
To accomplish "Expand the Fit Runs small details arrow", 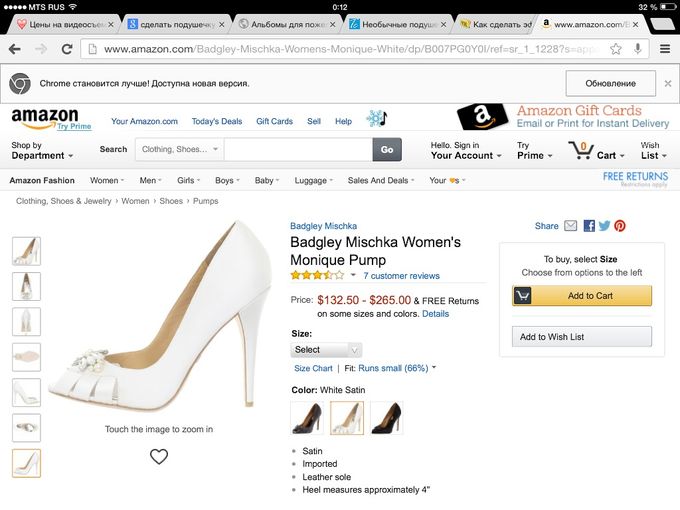I will (x=434, y=367).
